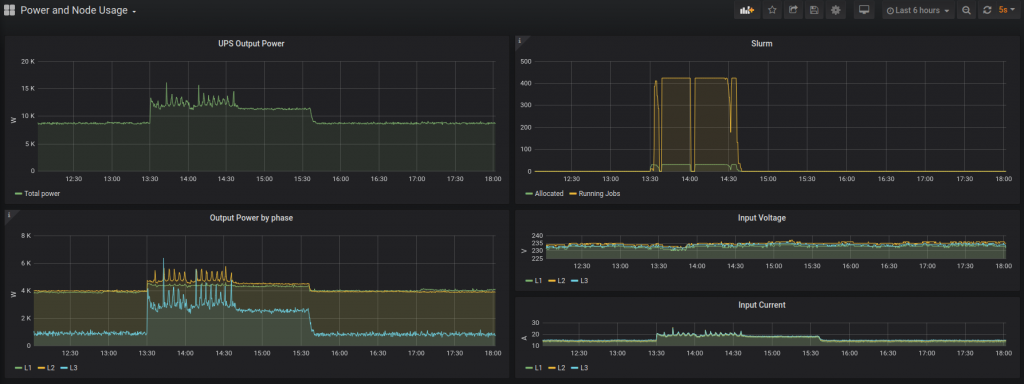
Task: Click the Grafana dashboards grid icon
Action: pyautogui.click(x=9, y=10)
